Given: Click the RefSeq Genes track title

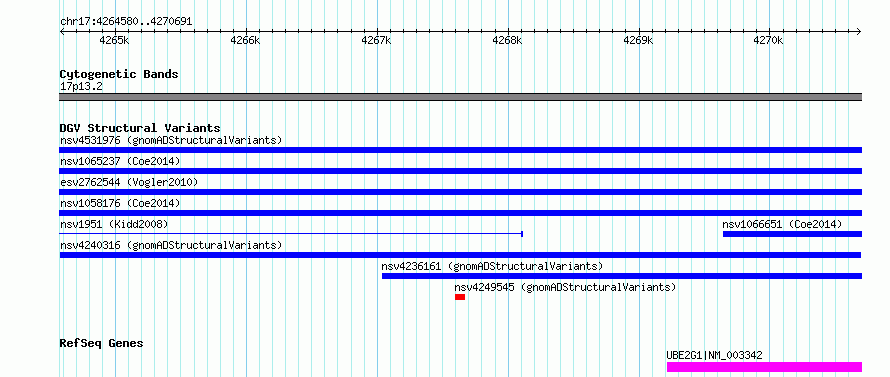Looking at the screenshot, I should (102, 344).
